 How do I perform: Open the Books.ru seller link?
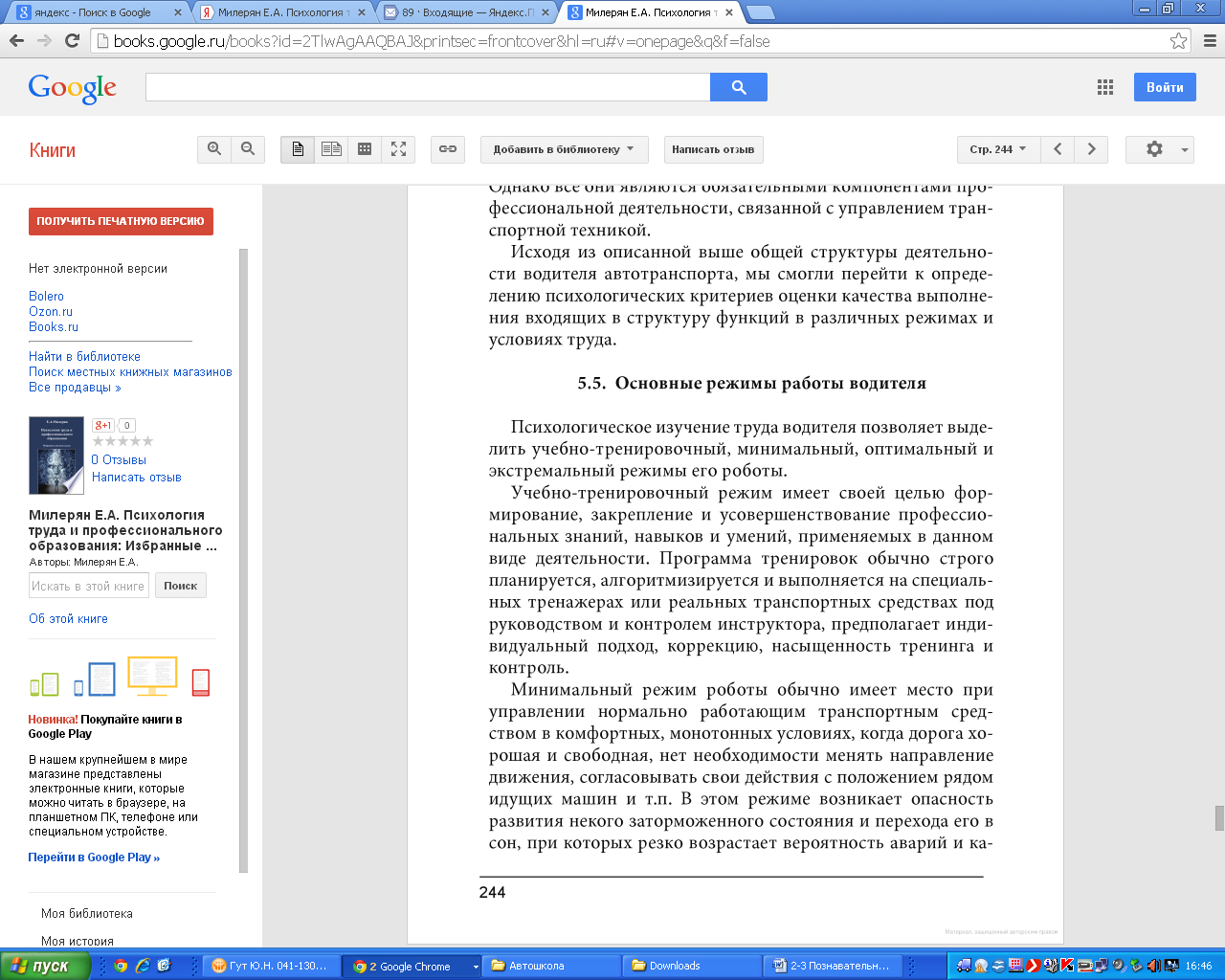54,326
